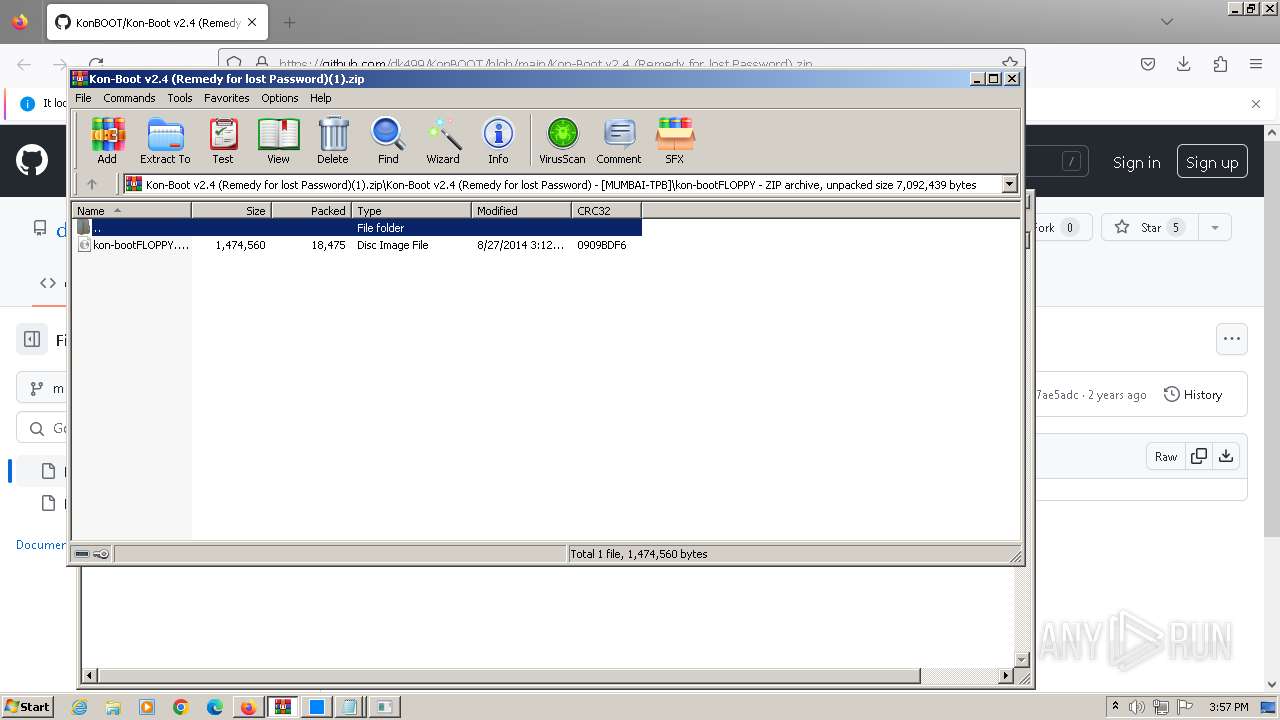Select the parent folder '..' row

[357, 228]
